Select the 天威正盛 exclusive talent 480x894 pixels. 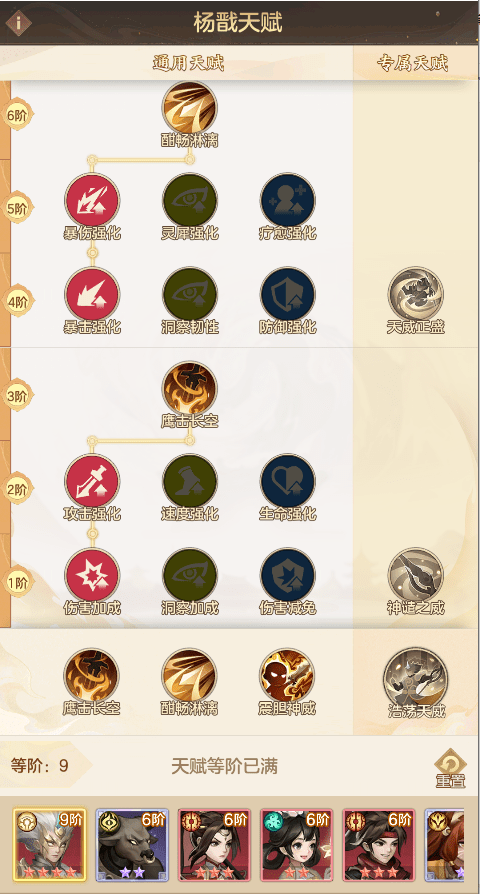tap(416, 294)
